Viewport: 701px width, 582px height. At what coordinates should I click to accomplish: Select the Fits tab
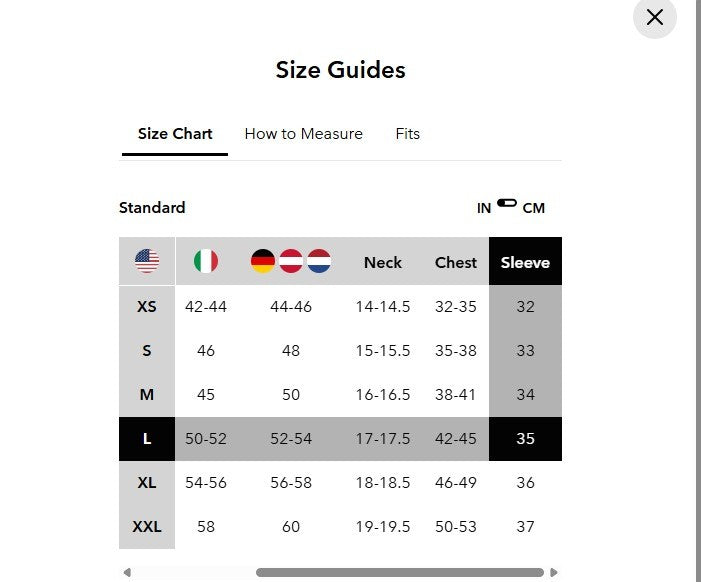(407, 134)
